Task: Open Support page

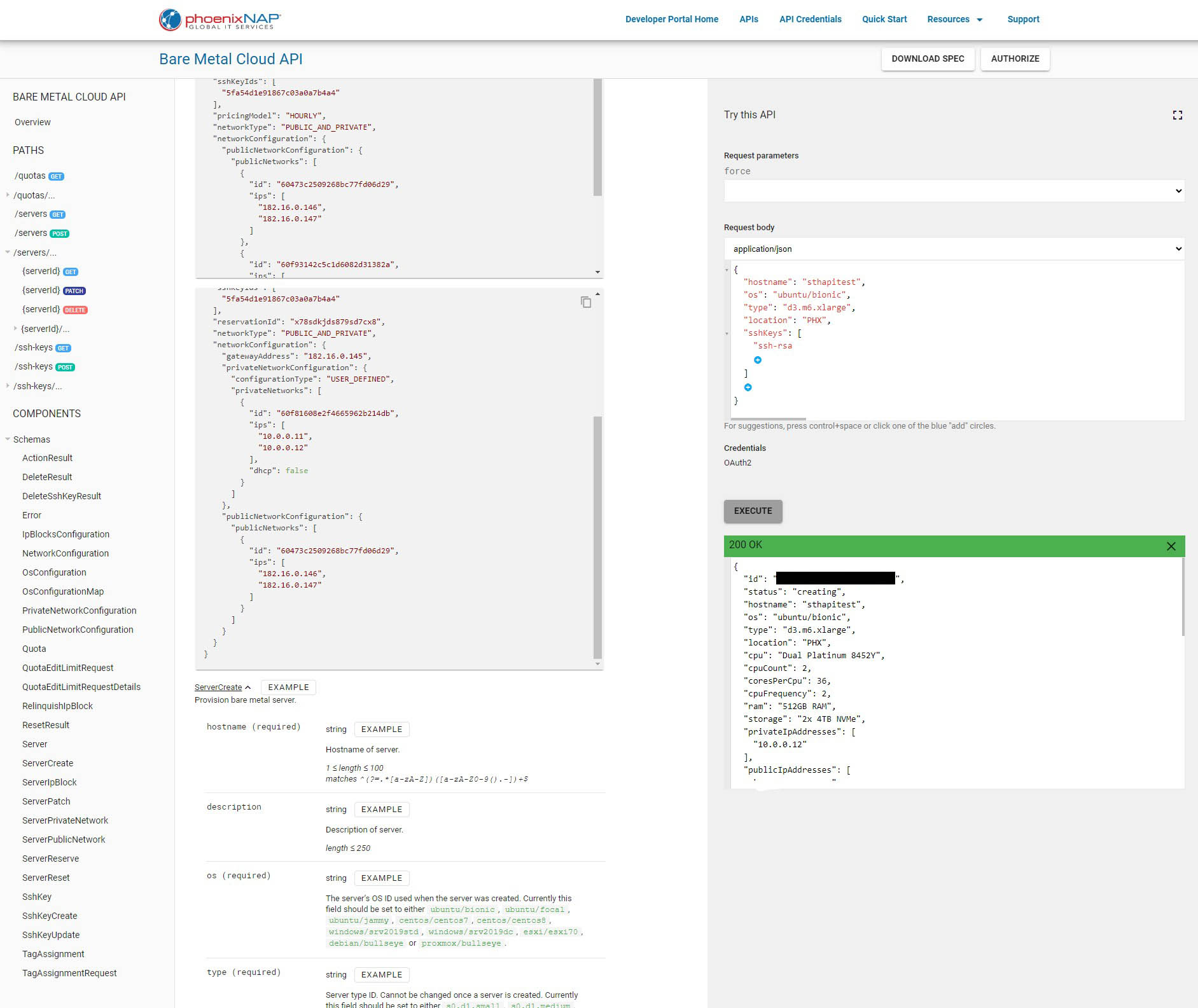Action: click(1023, 19)
